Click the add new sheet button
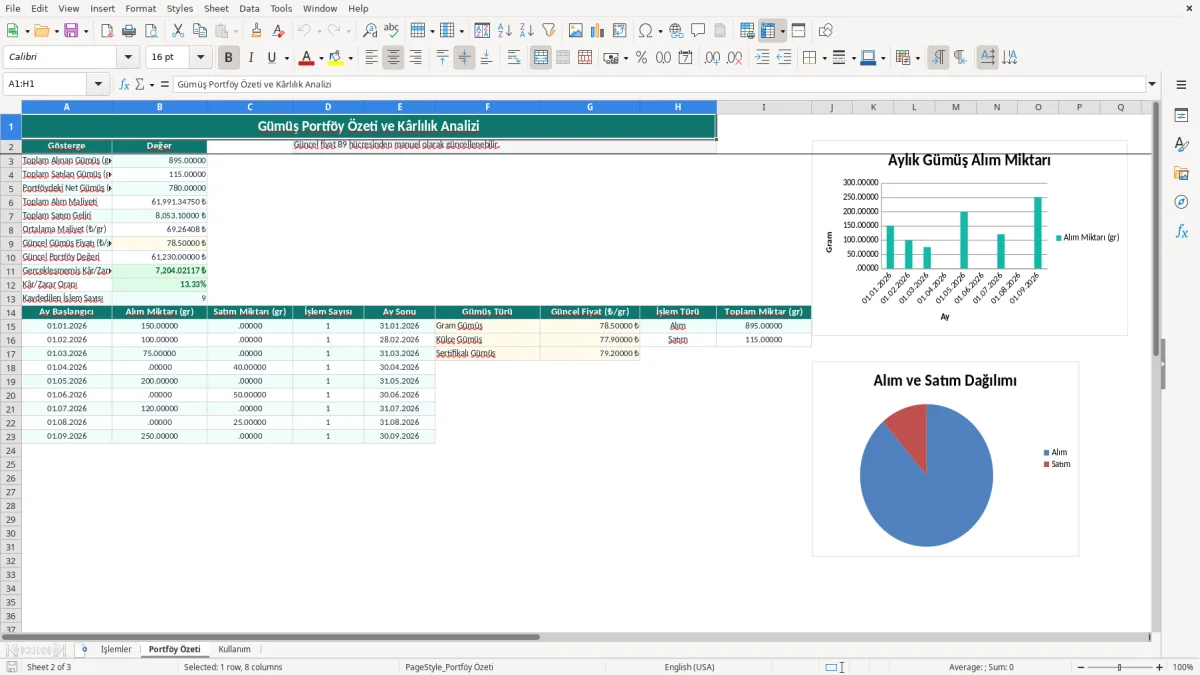1200x675 pixels. pyautogui.click(x=84, y=649)
